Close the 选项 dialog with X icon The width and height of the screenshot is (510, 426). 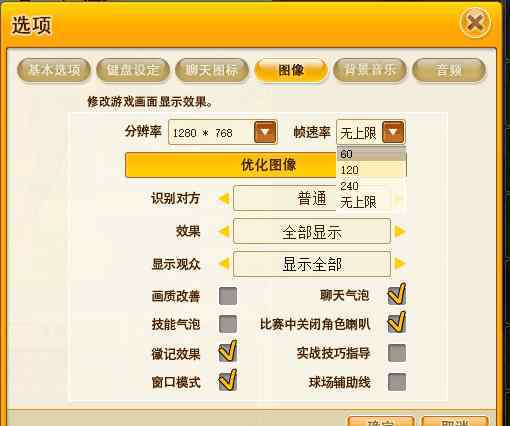point(475,23)
